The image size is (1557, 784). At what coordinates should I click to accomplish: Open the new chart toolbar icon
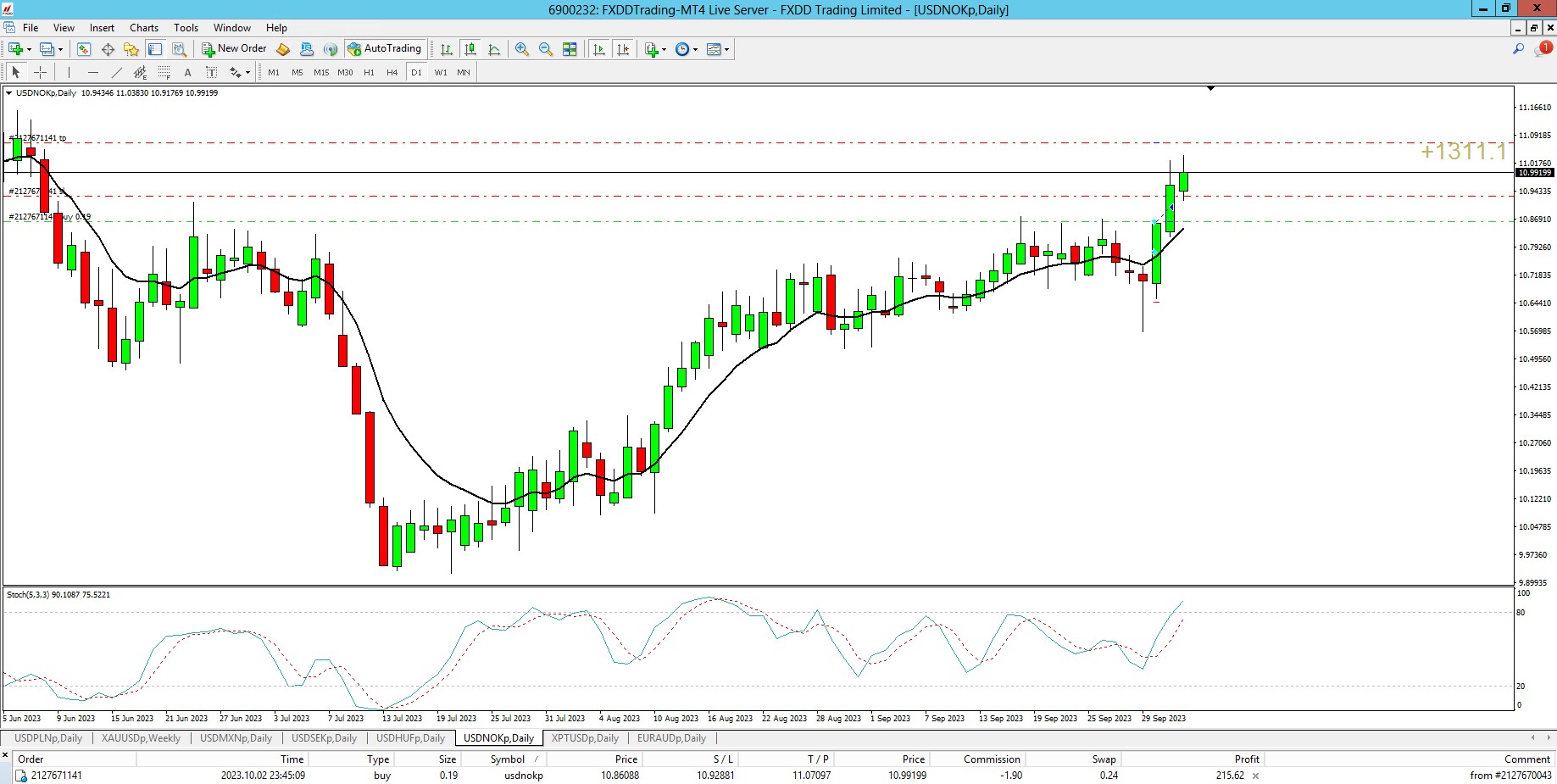point(15,49)
